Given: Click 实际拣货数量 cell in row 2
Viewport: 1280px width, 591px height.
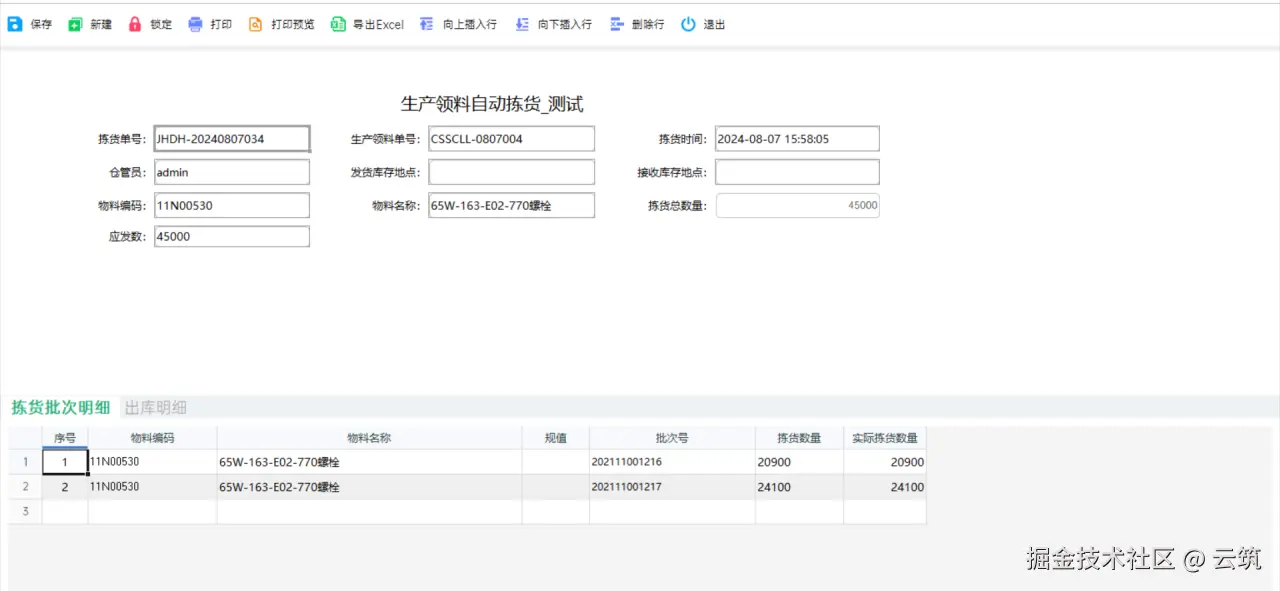Looking at the screenshot, I should tap(884, 487).
